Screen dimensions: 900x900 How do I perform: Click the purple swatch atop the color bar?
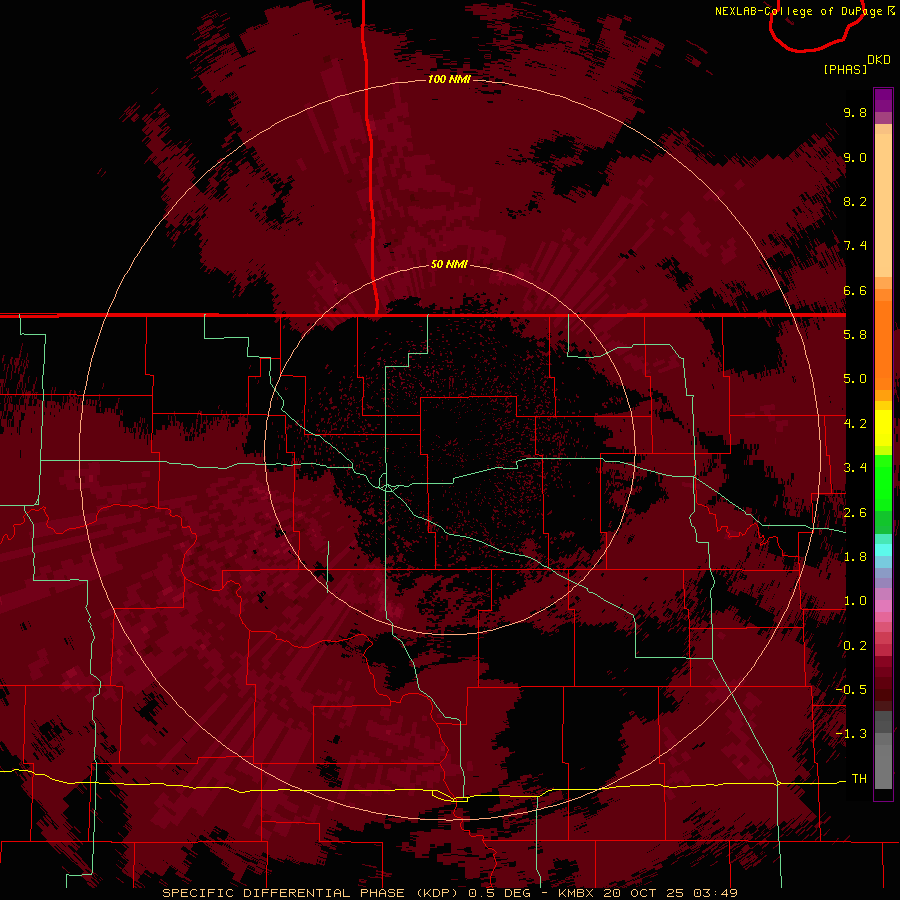pos(883,100)
